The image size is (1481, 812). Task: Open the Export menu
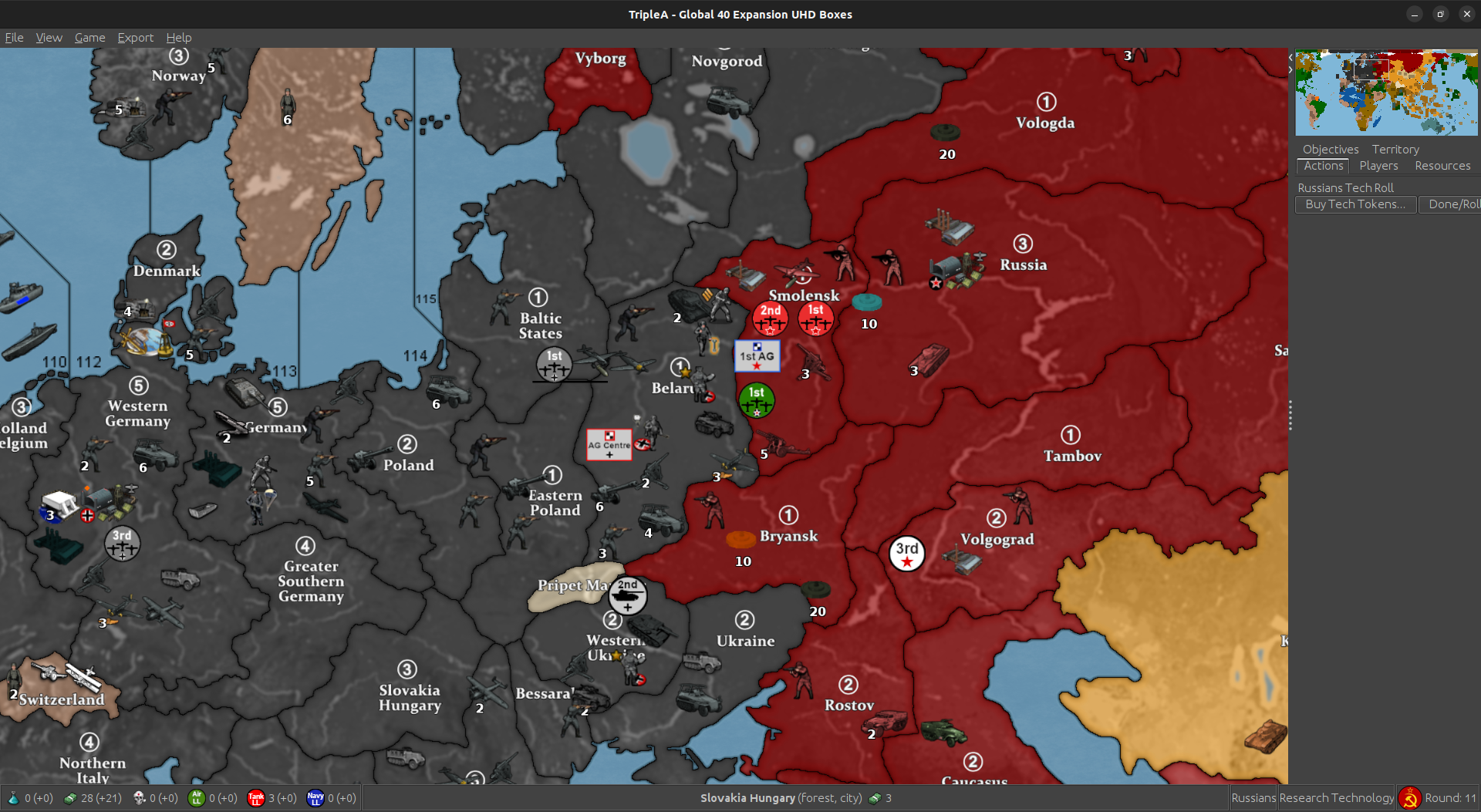(x=135, y=37)
